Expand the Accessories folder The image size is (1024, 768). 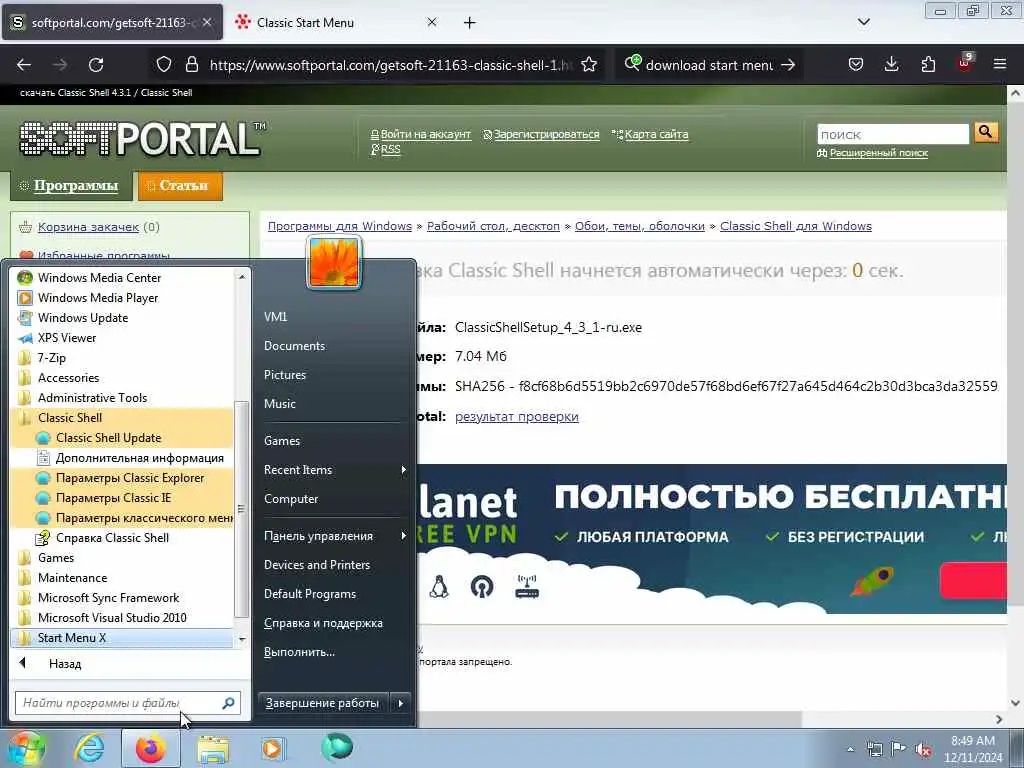coord(122,378)
